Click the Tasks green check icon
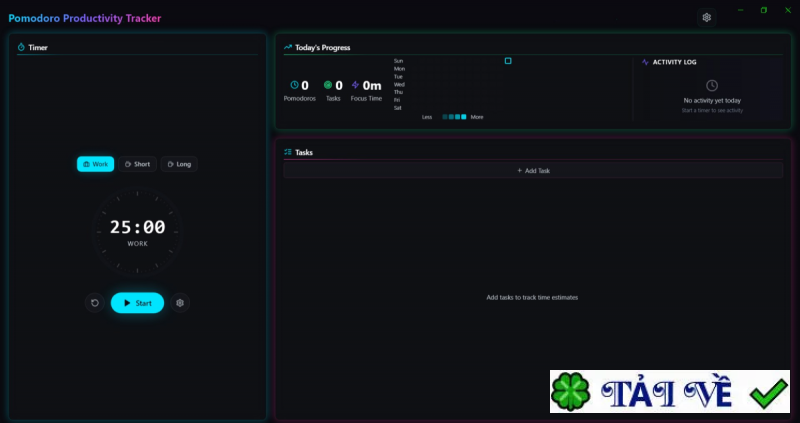 pos(328,85)
